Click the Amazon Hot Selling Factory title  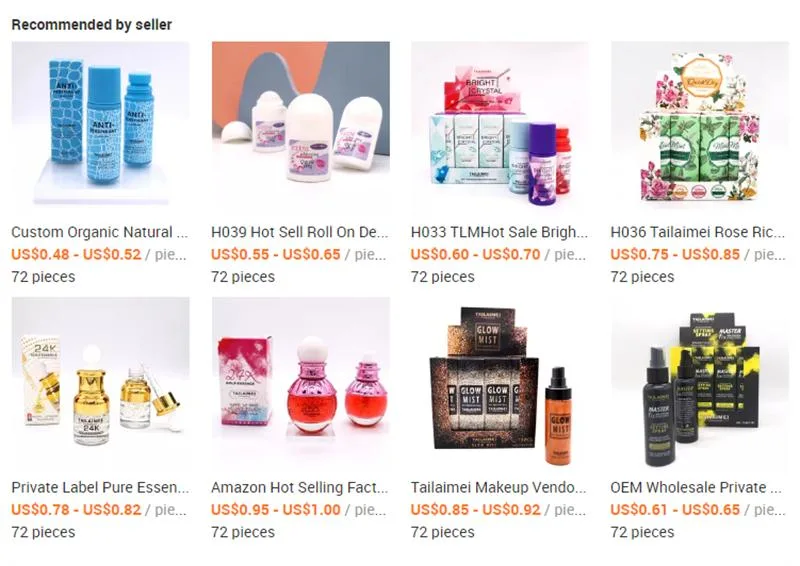[x=299, y=487]
